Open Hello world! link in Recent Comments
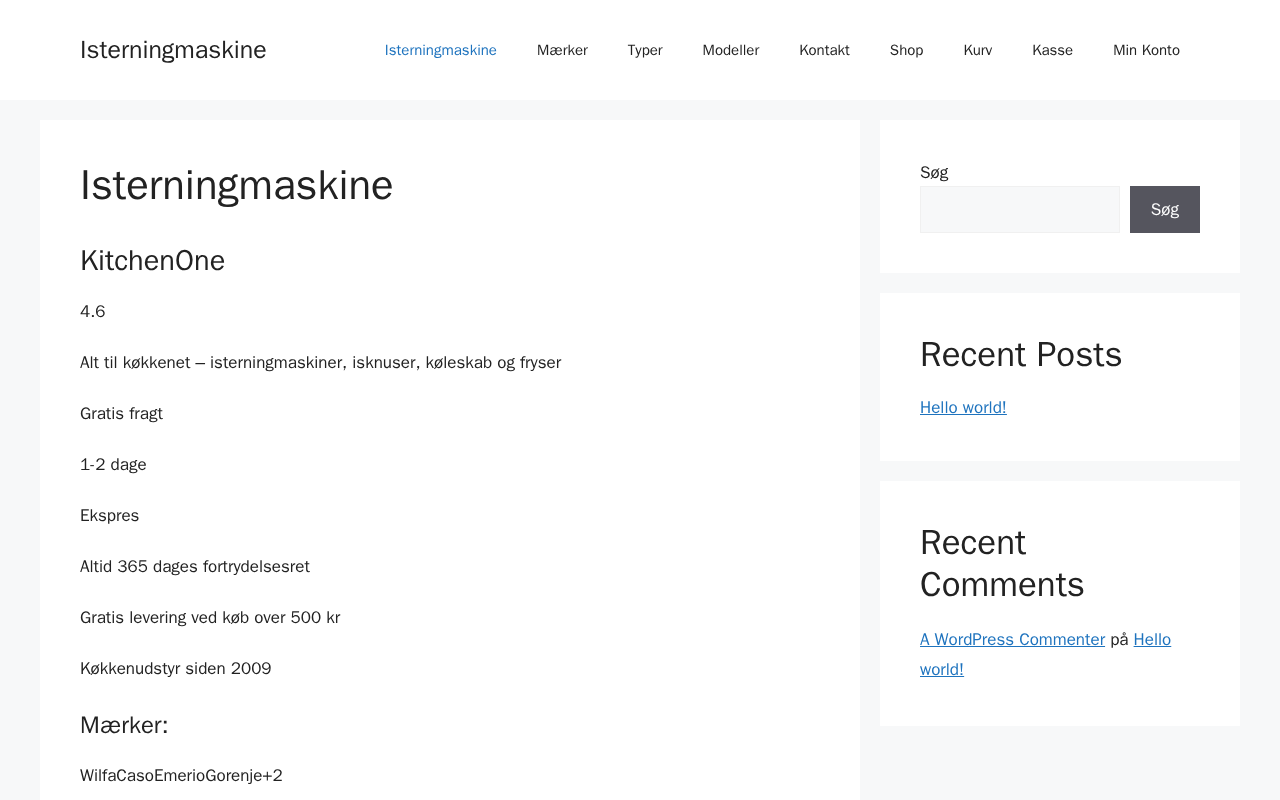Image resolution: width=1280 pixels, height=800 pixels. tap(1151, 640)
